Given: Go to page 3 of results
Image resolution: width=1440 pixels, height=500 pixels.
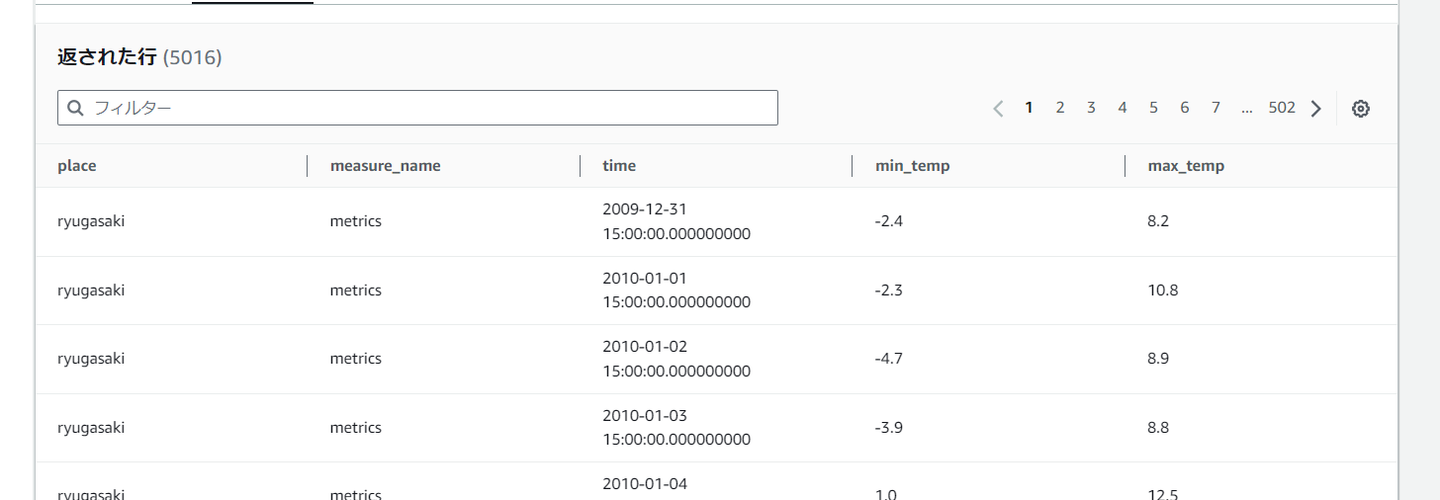Looking at the screenshot, I should (1091, 108).
